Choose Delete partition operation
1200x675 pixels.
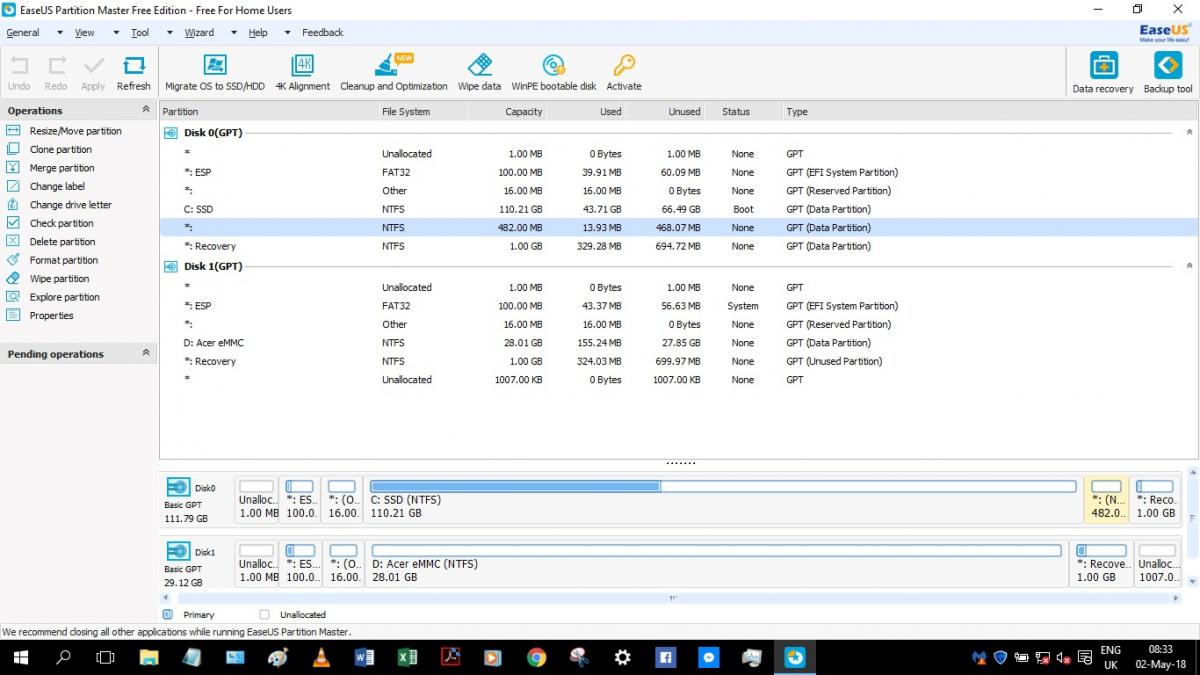[62, 242]
